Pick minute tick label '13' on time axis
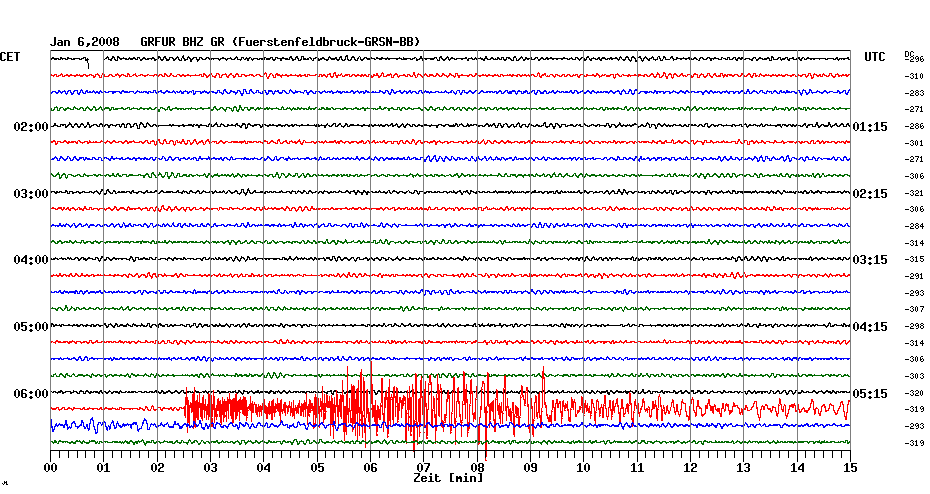This screenshot has width=930, height=494. click(x=744, y=468)
